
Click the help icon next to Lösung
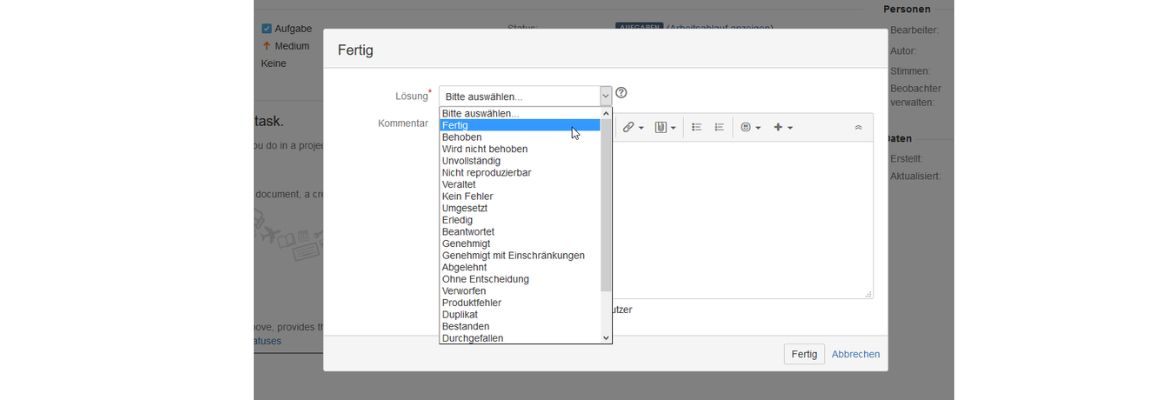tap(621, 93)
